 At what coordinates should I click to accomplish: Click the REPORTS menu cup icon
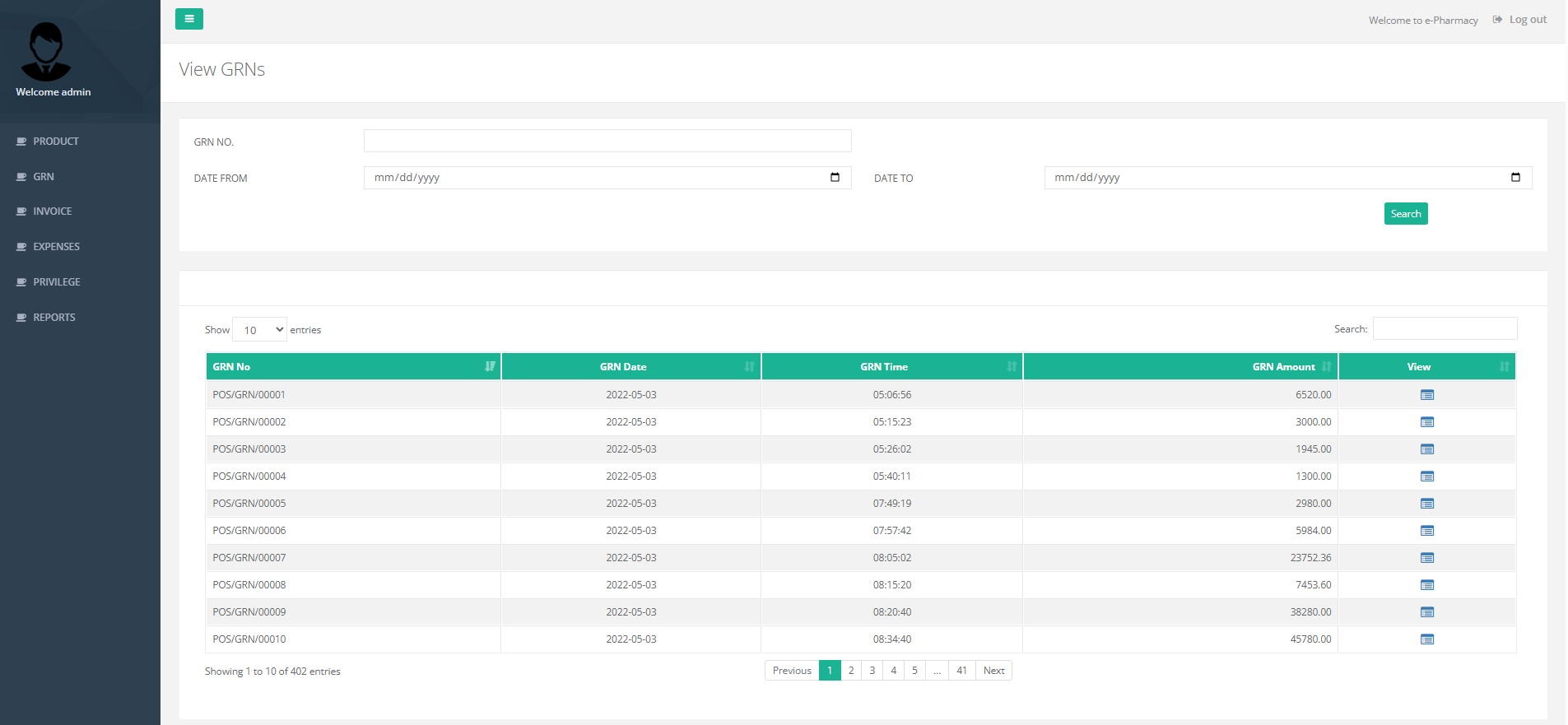[x=21, y=318]
